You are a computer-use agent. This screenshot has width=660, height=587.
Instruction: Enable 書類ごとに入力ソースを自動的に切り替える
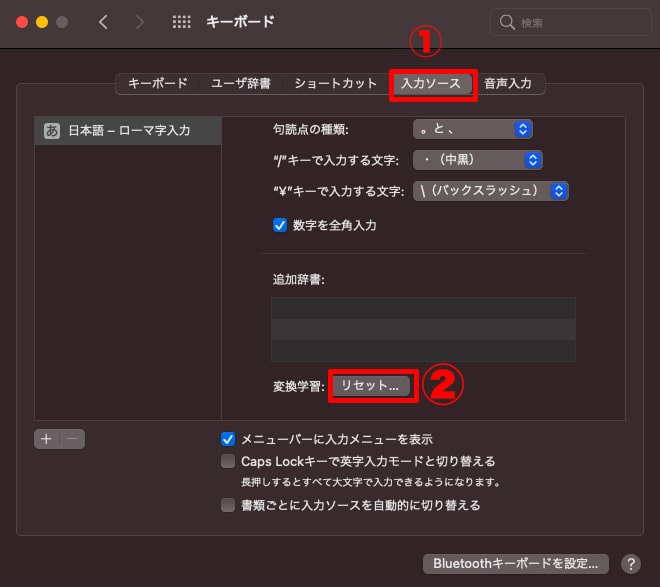click(228, 505)
